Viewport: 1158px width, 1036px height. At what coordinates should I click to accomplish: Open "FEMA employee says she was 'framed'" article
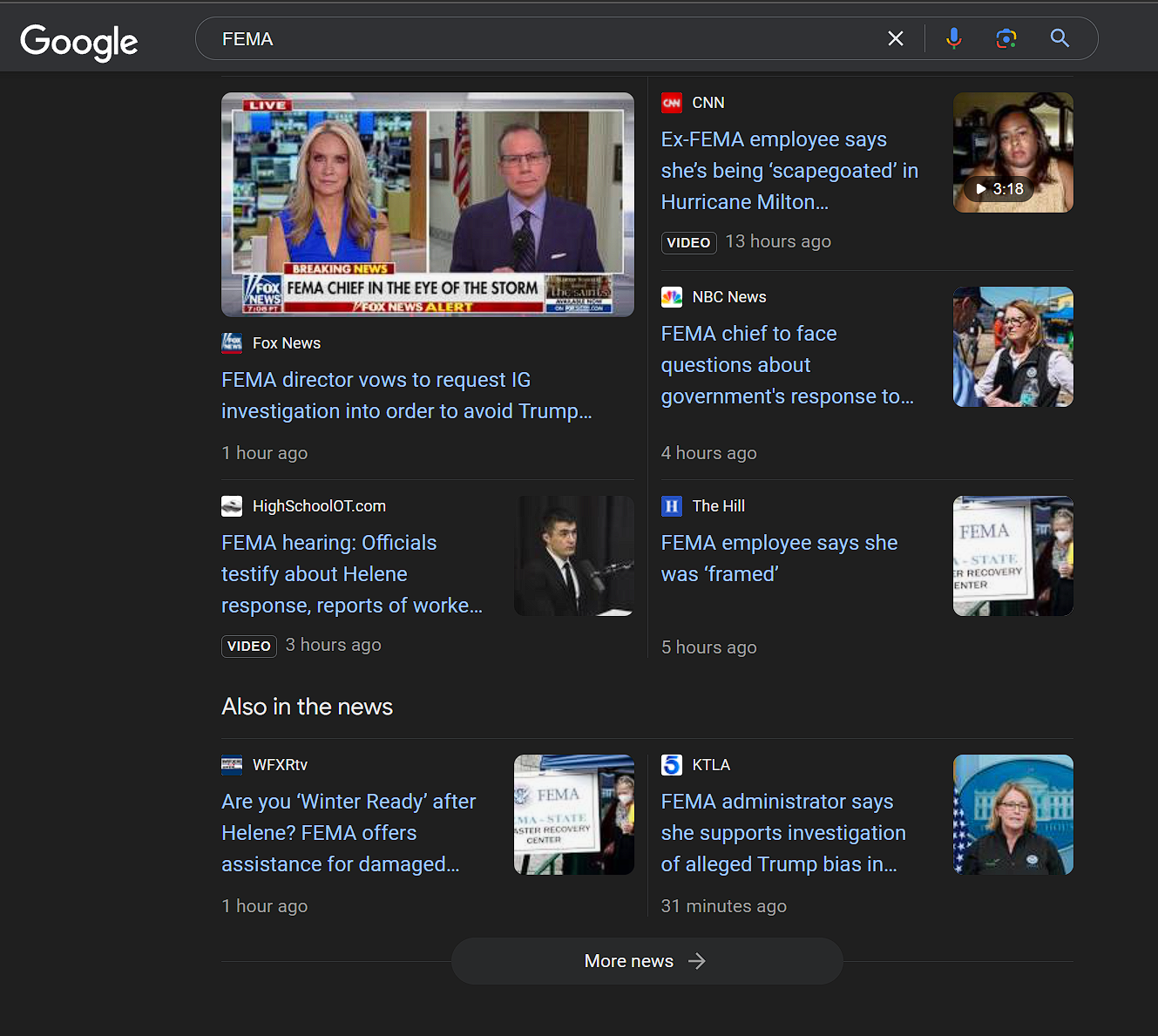tap(779, 559)
